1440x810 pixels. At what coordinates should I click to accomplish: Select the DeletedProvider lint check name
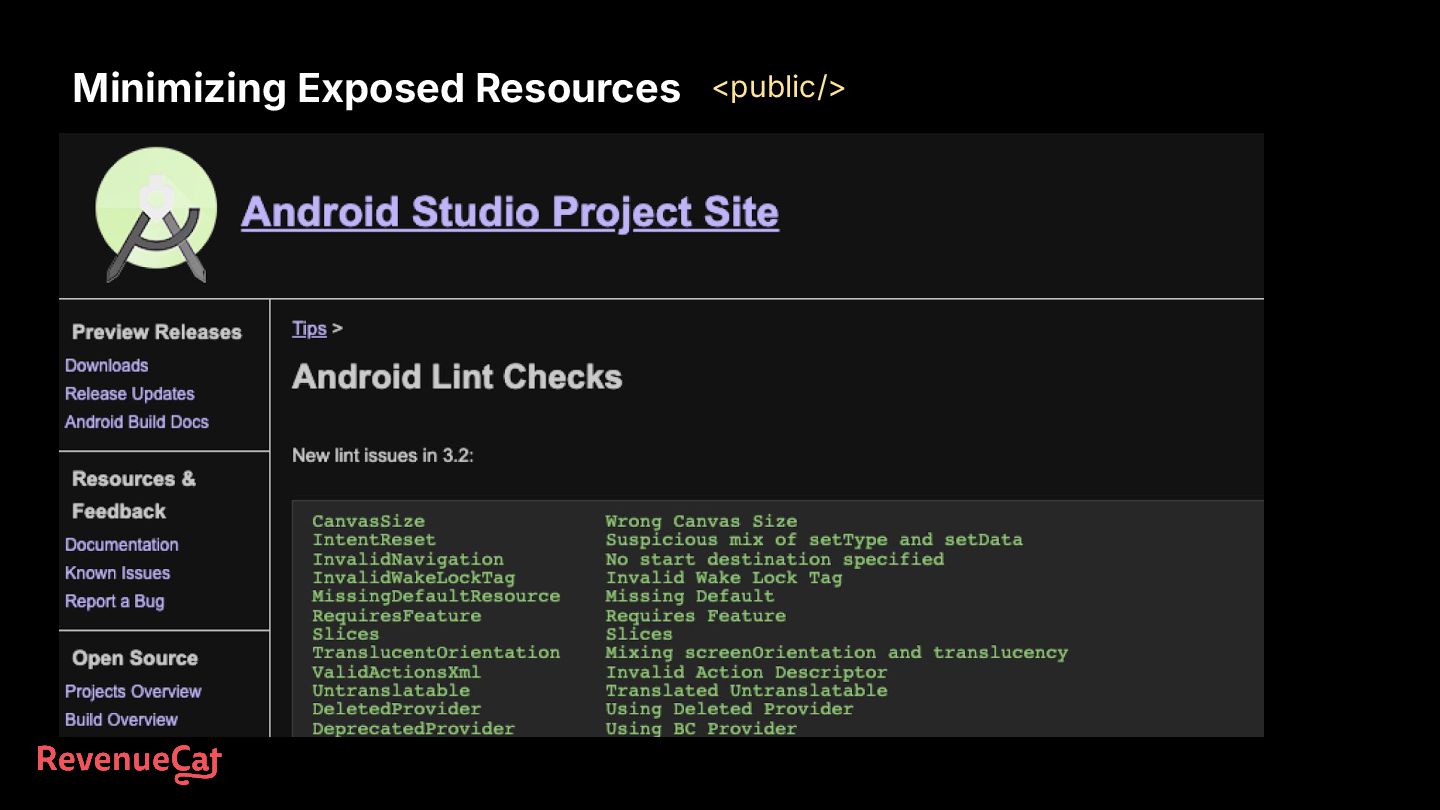[397, 709]
